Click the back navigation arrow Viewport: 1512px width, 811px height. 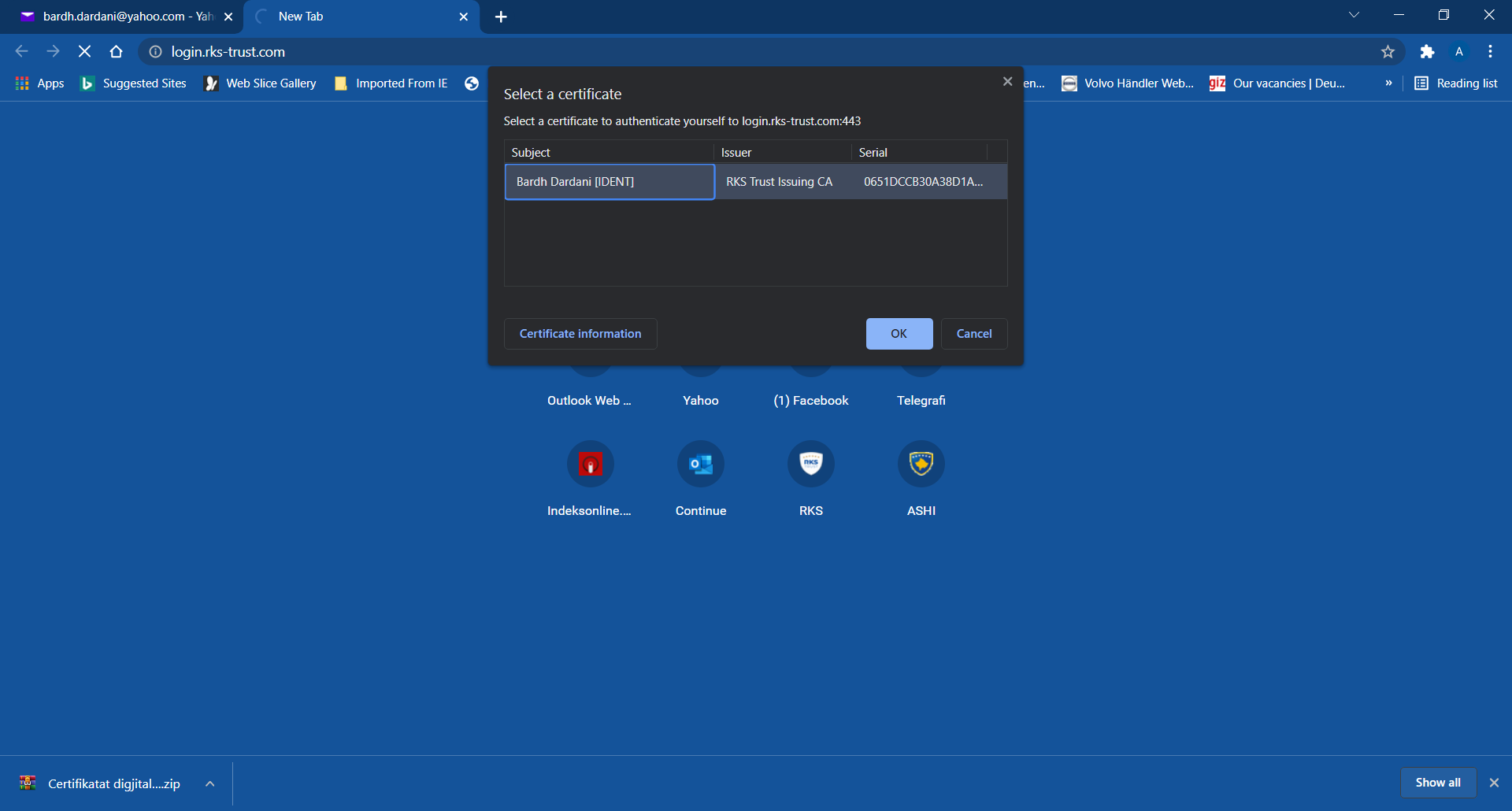21,52
